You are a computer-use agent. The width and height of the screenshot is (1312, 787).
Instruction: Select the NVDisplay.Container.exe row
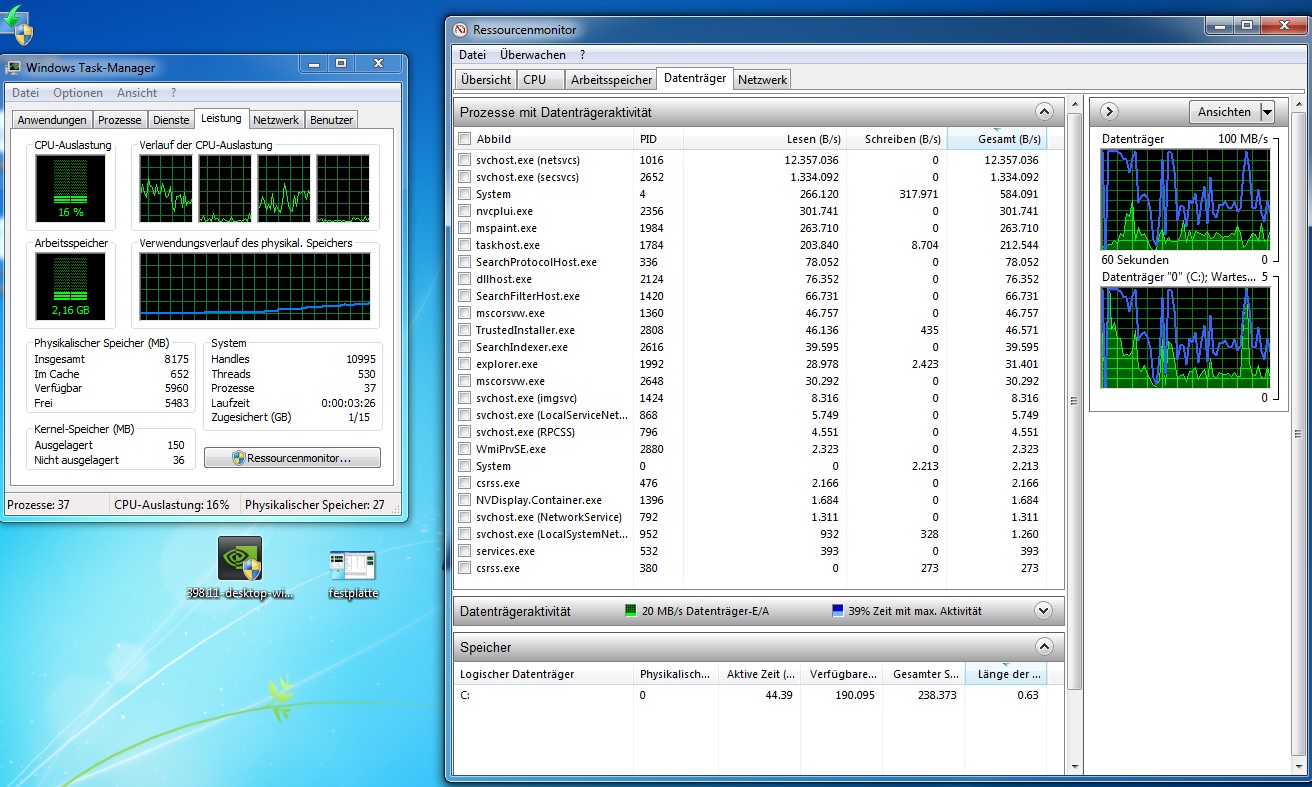coord(752,500)
